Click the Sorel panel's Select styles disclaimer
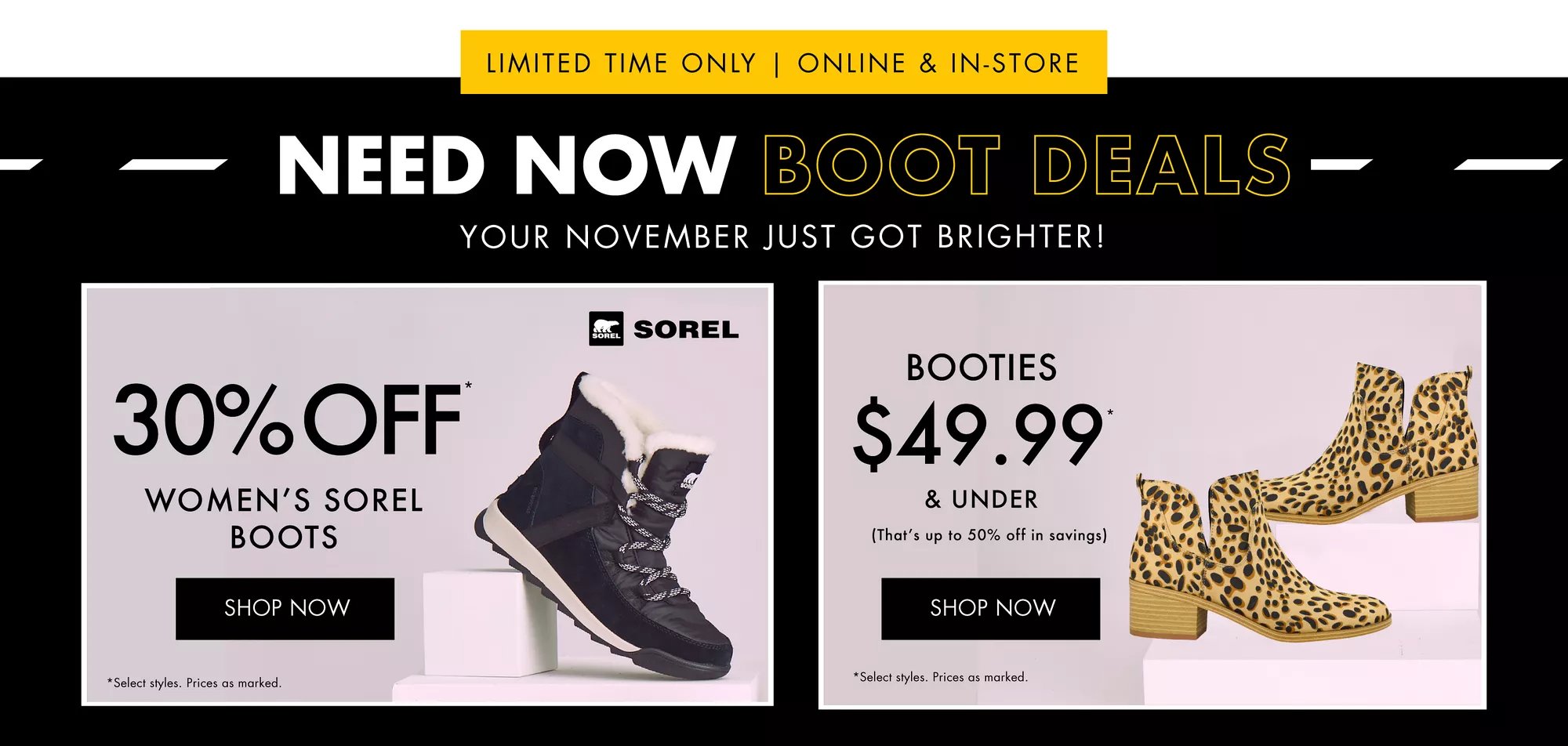The width and height of the screenshot is (1568, 746). click(194, 683)
